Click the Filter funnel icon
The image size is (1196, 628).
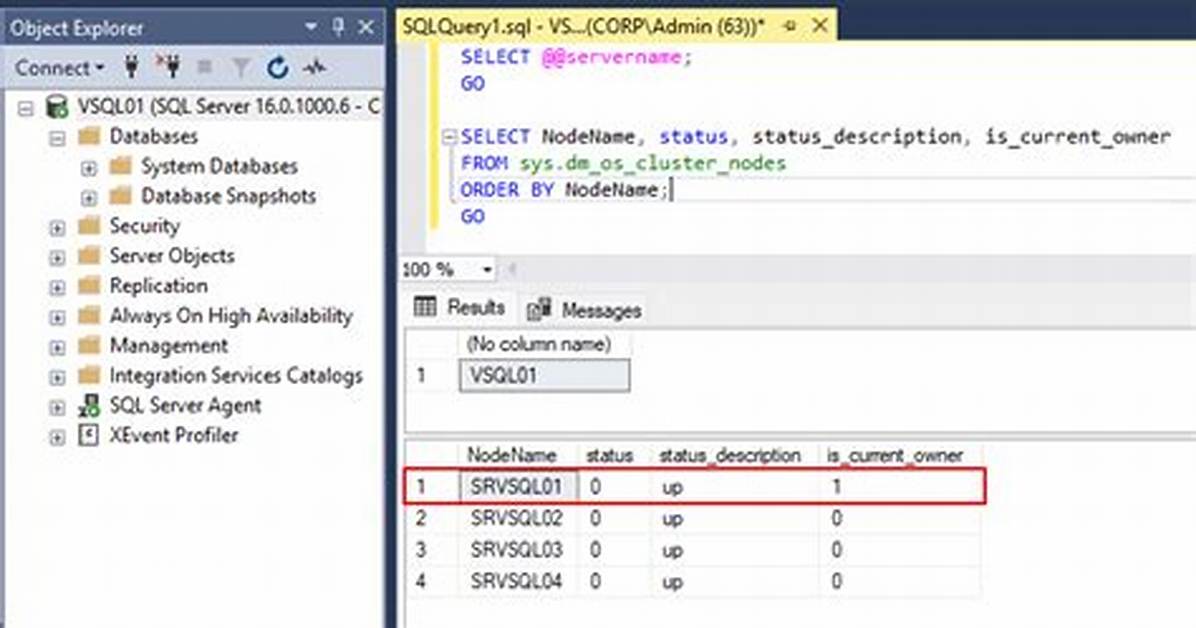click(x=241, y=69)
